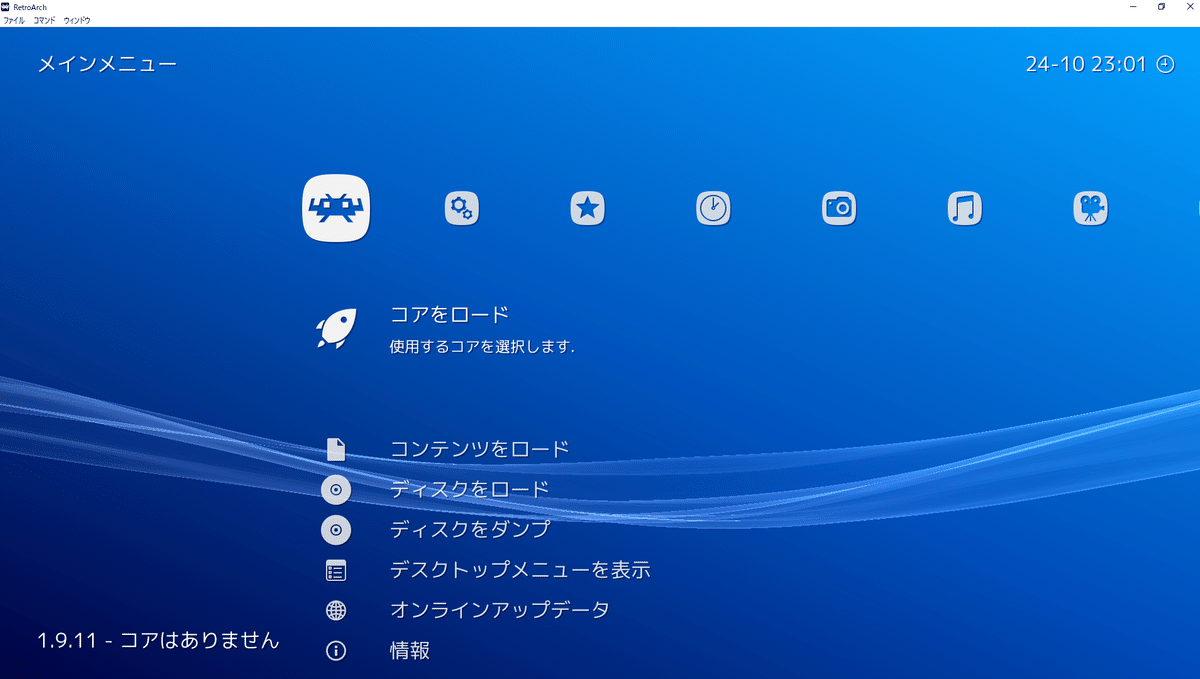Click the disc icon beside ディスクをダンプ

pos(336,530)
